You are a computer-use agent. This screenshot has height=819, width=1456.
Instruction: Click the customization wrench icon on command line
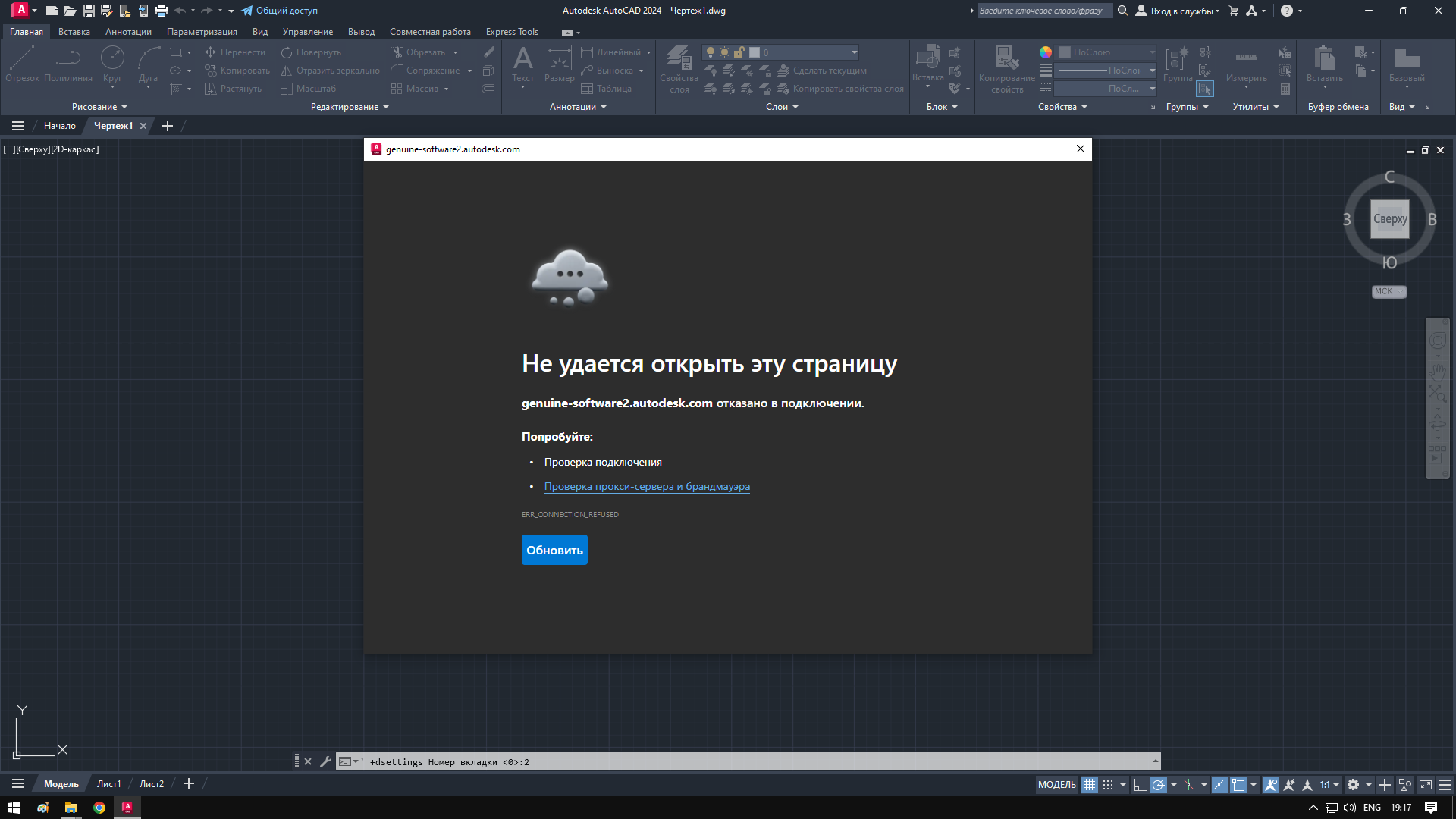point(325,761)
